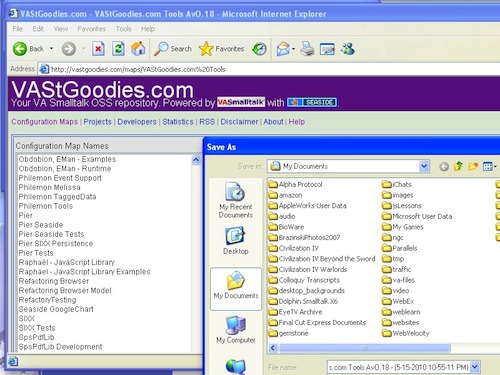Click the Seaside logo badge
This screenshot has height=375, width=500.
click(312, 102)
